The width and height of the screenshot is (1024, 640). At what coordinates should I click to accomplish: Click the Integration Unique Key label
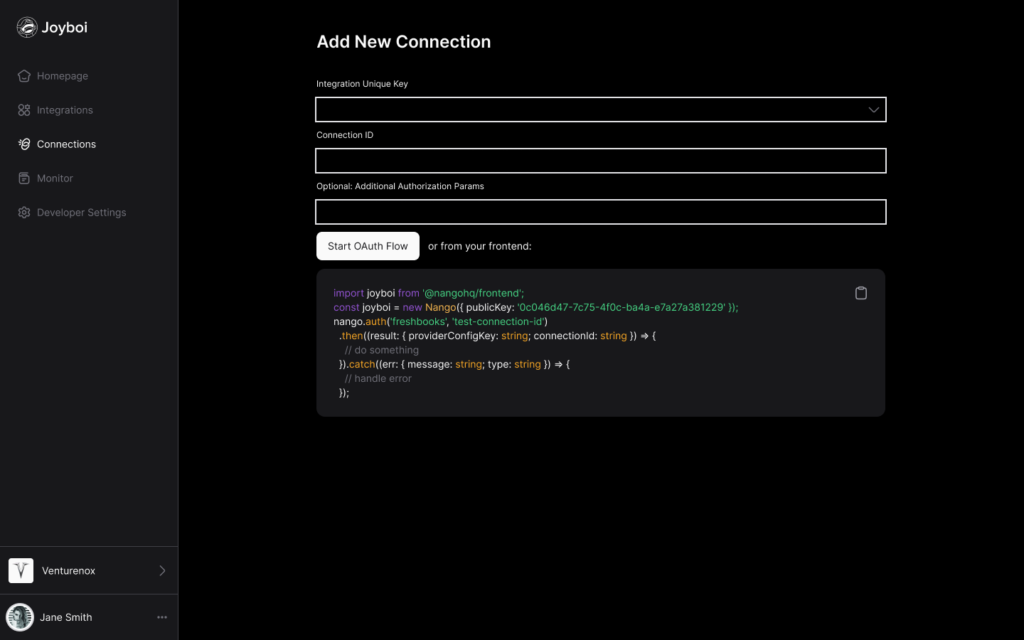362,84
